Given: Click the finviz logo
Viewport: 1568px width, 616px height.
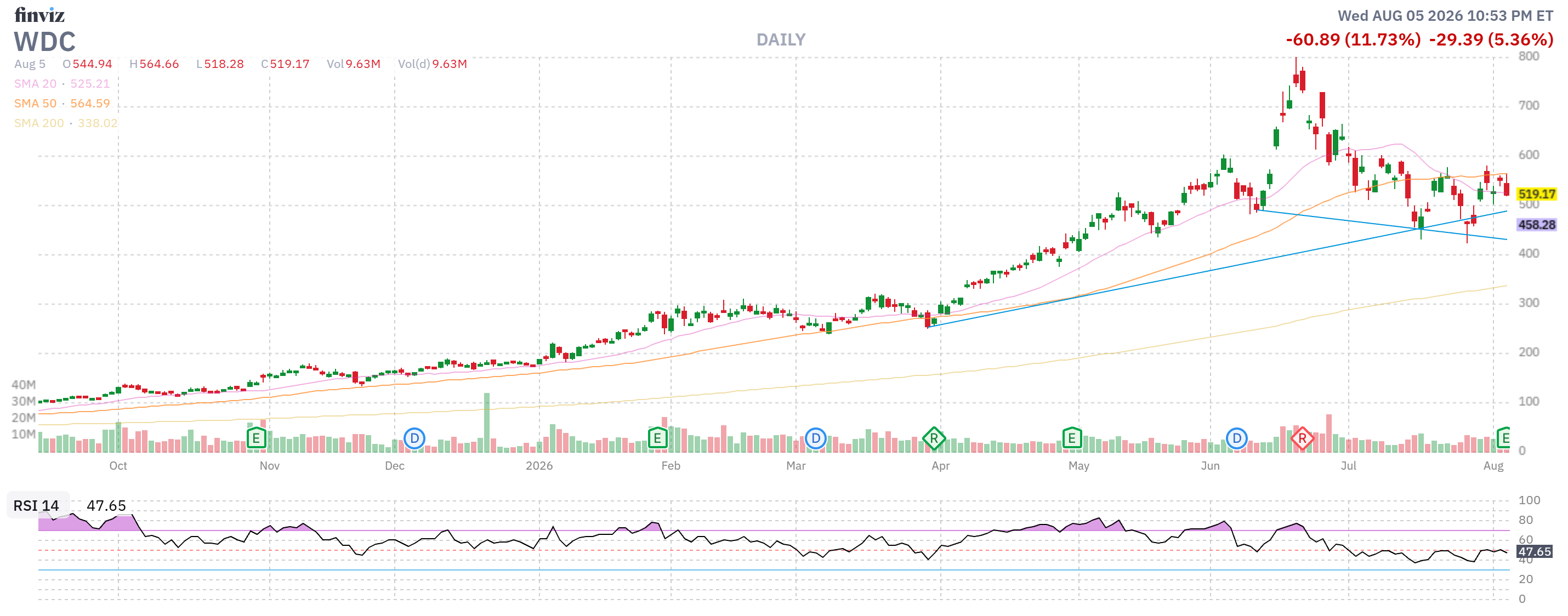Looking at the screenshot, I should (x=39, y=15).
